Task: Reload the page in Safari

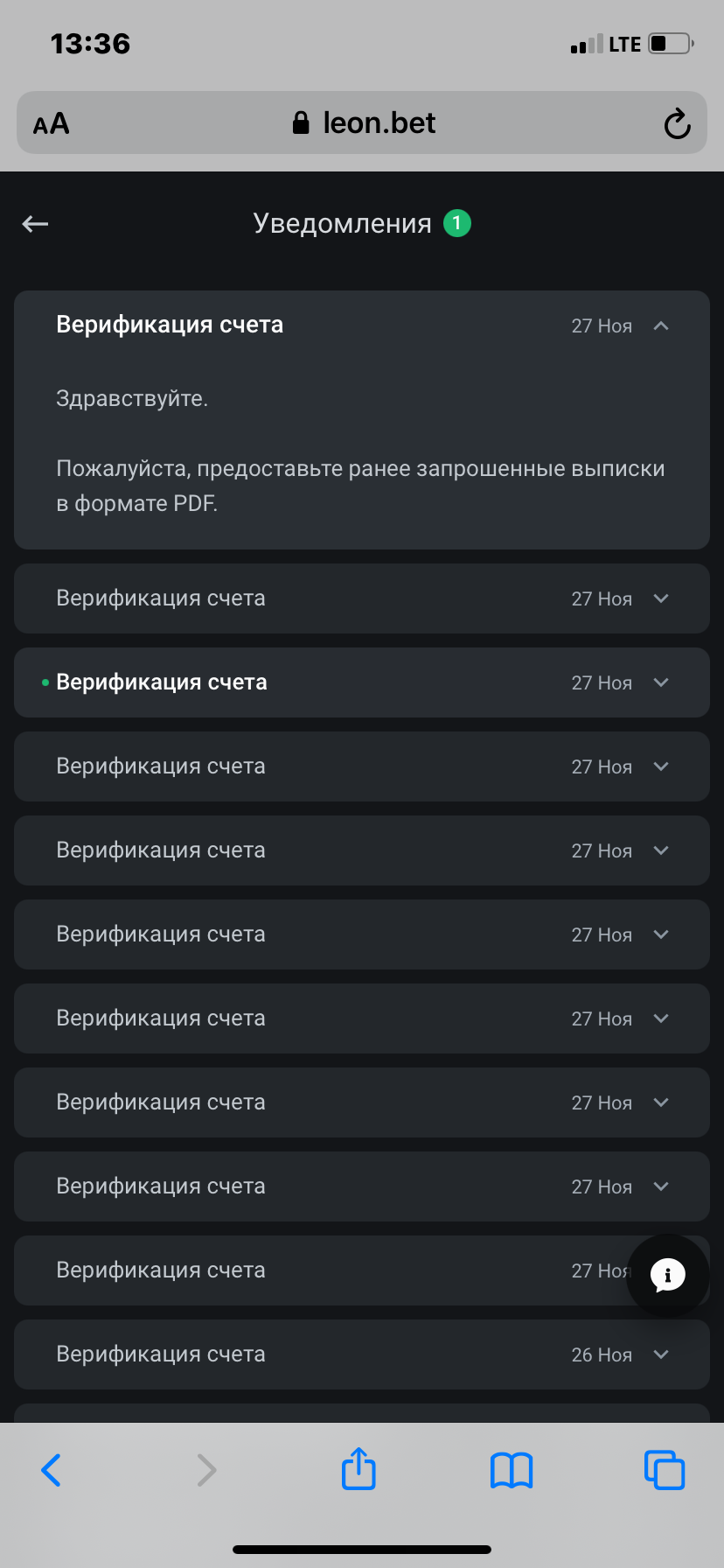Action: click(677, 124)
